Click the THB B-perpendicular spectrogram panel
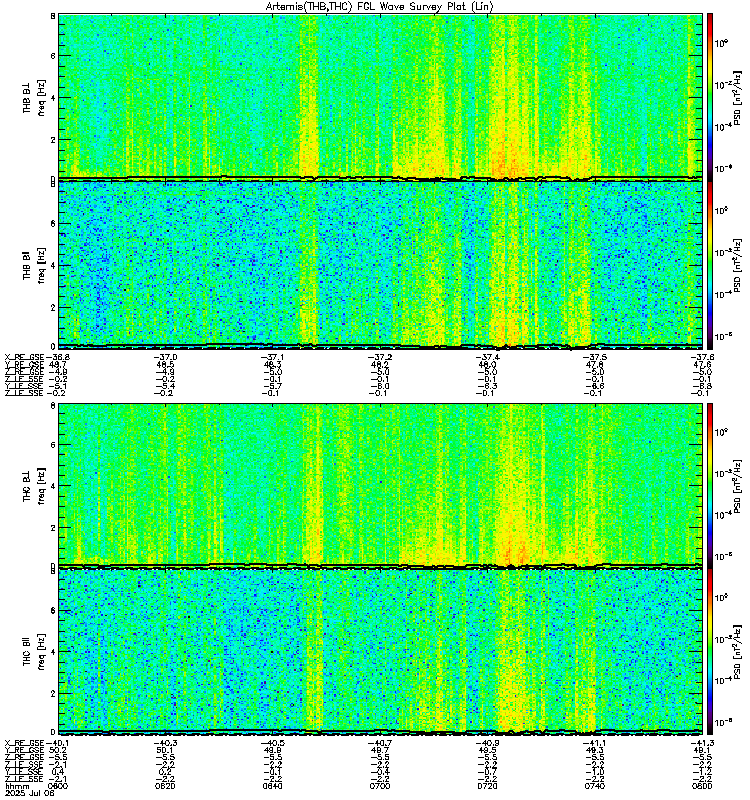750x800 pixels. point(381,96)
